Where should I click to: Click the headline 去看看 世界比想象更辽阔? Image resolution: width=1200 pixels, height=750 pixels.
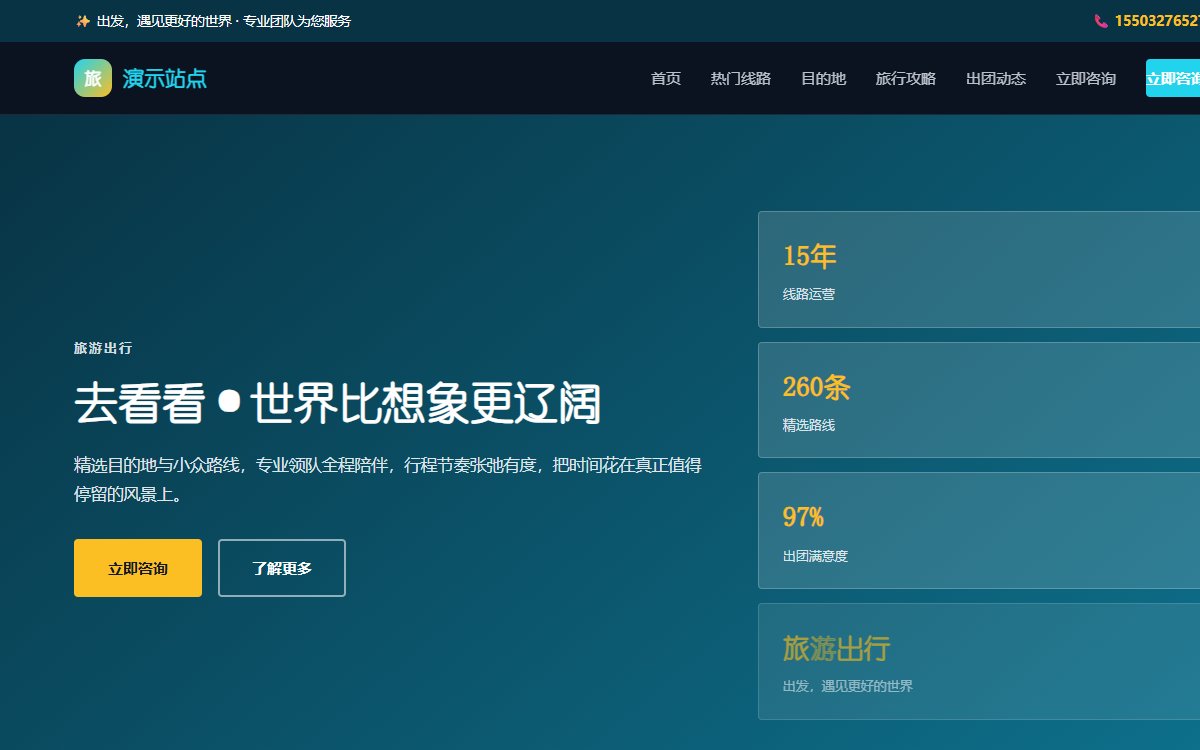(337, 403)
